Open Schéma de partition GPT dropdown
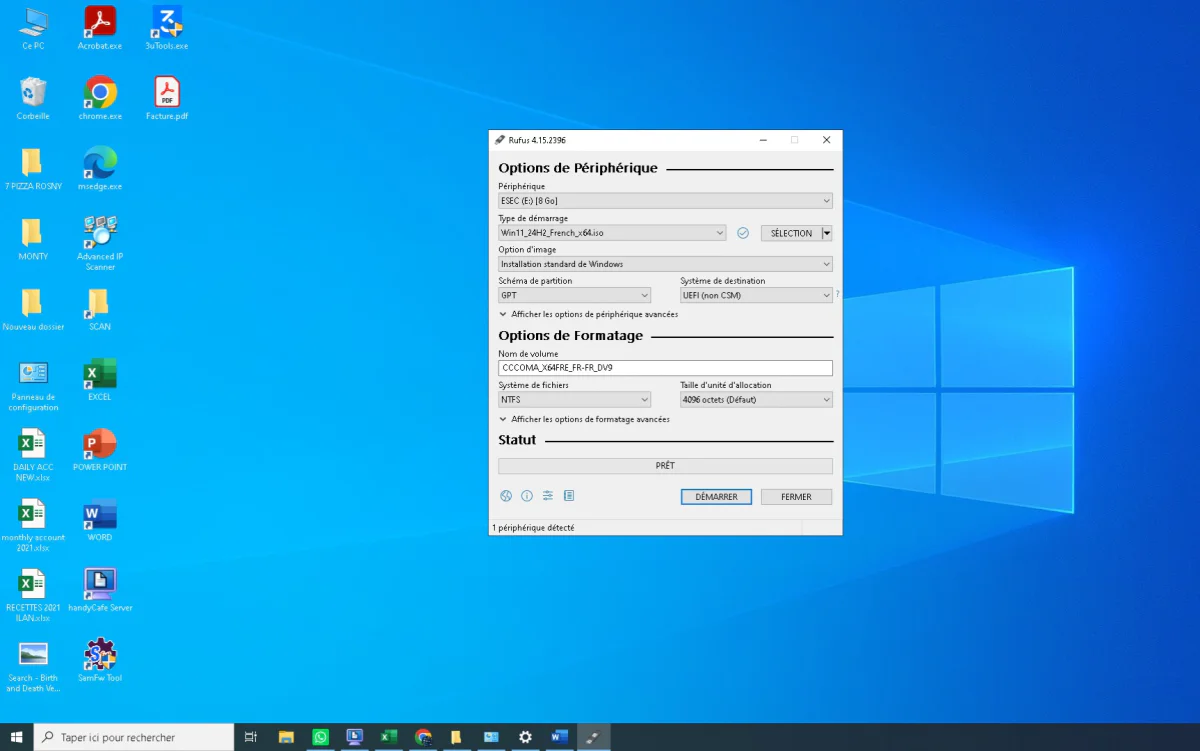1200x751 pixels. coord(574,295)
